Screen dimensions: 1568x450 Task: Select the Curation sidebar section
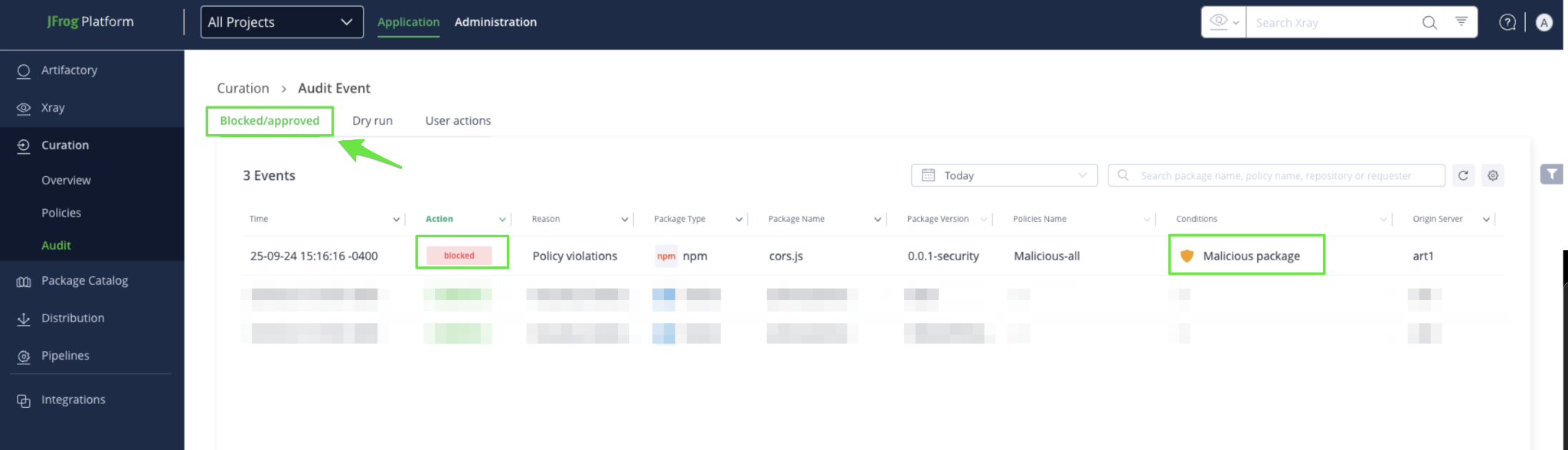pos(65,145)
